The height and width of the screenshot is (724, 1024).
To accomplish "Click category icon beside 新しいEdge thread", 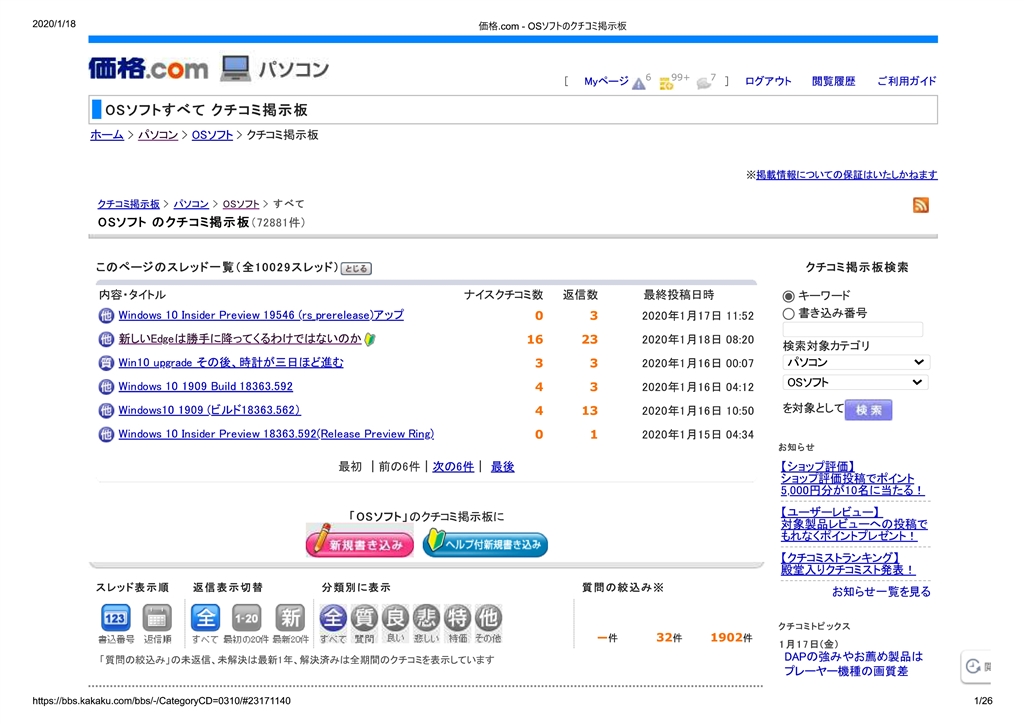I will 106,339.
